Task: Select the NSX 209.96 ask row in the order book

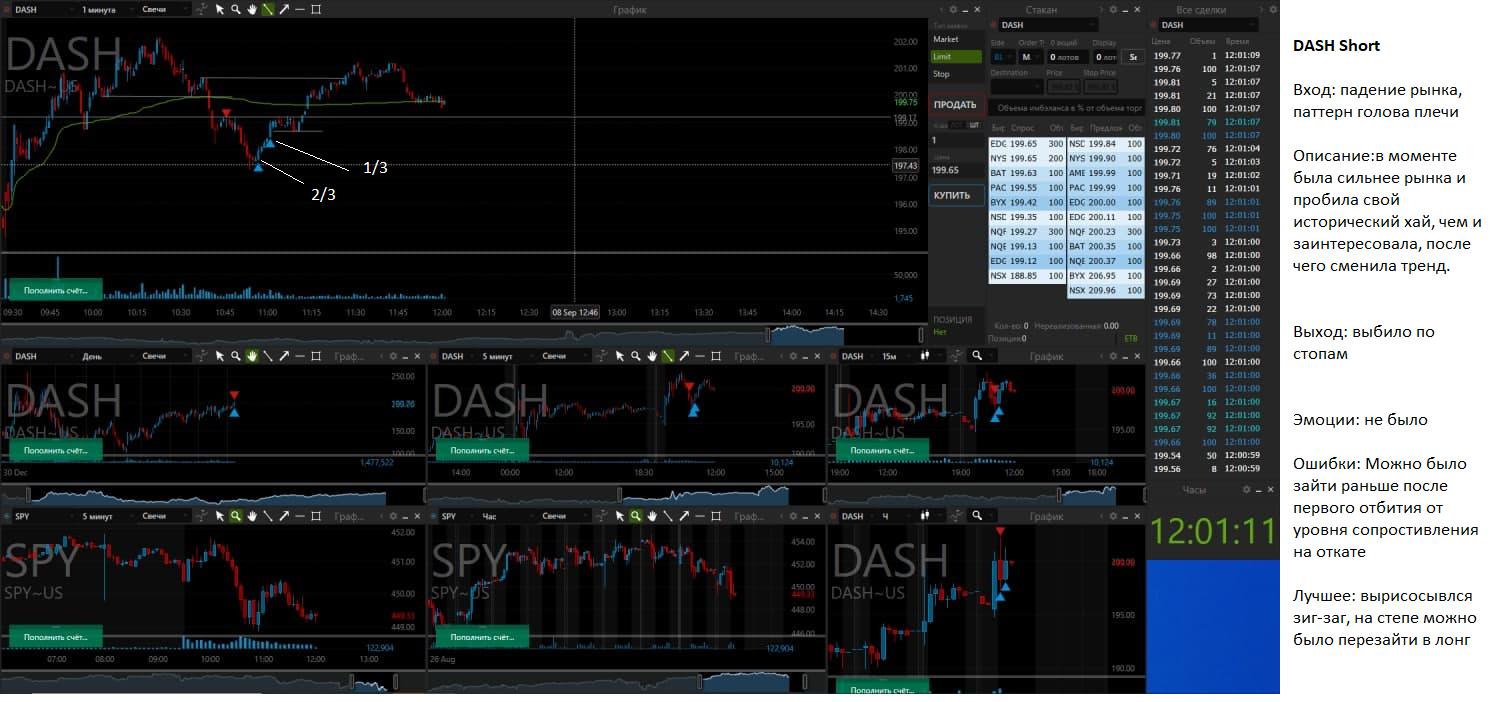Action: point(1106,291)
